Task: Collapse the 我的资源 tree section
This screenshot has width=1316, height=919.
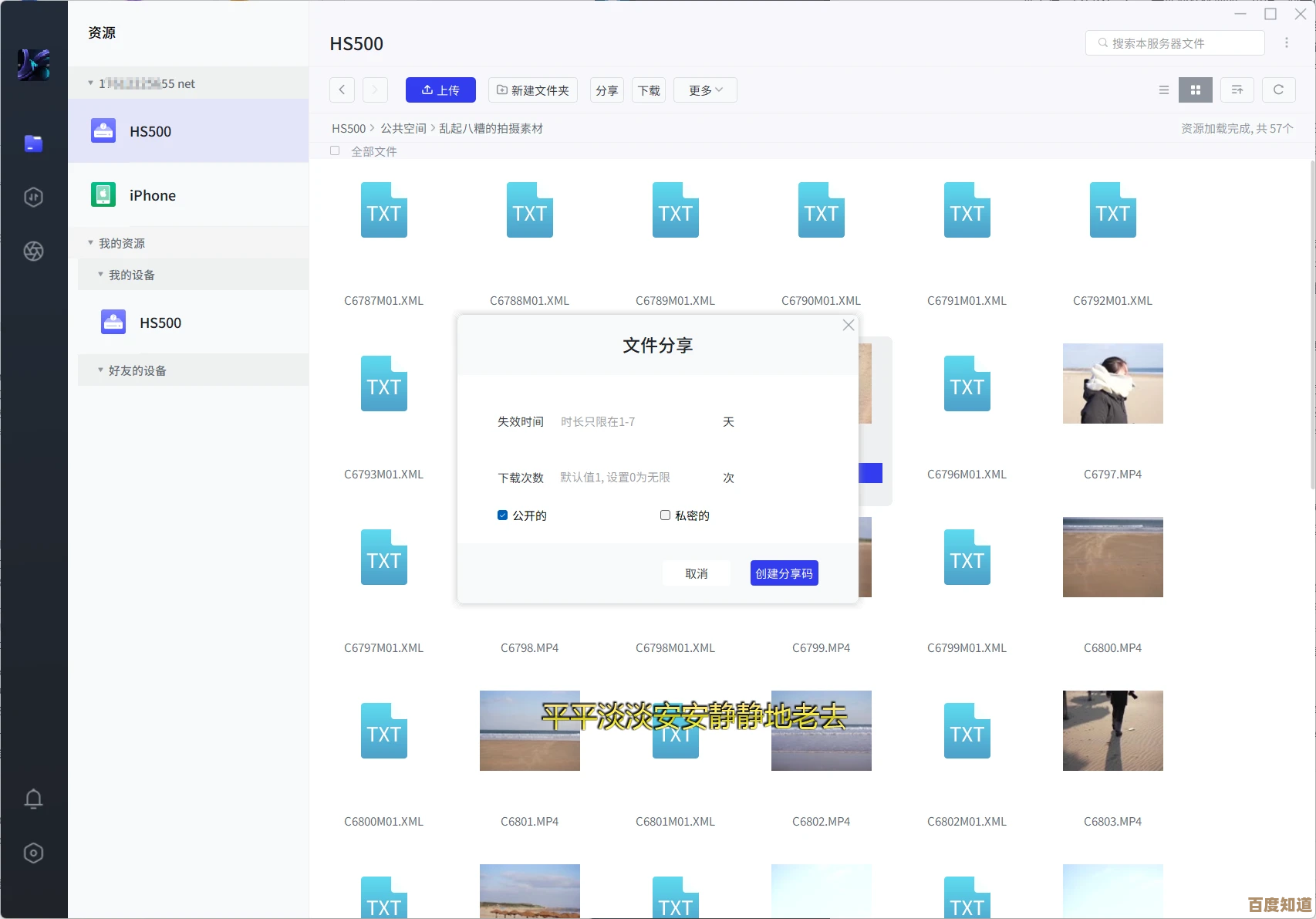Action: (91, 243)
